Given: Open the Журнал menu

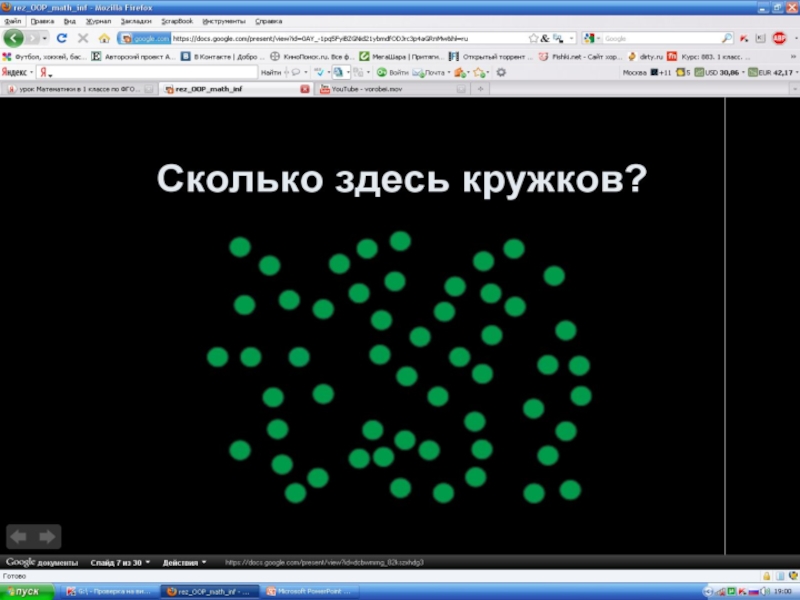Looking at the screenshot, I should tap(98, 21).
